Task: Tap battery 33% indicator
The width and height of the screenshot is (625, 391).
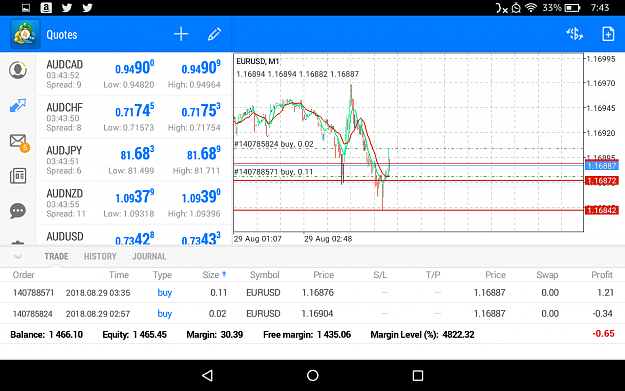Action: tap(561, 8)
